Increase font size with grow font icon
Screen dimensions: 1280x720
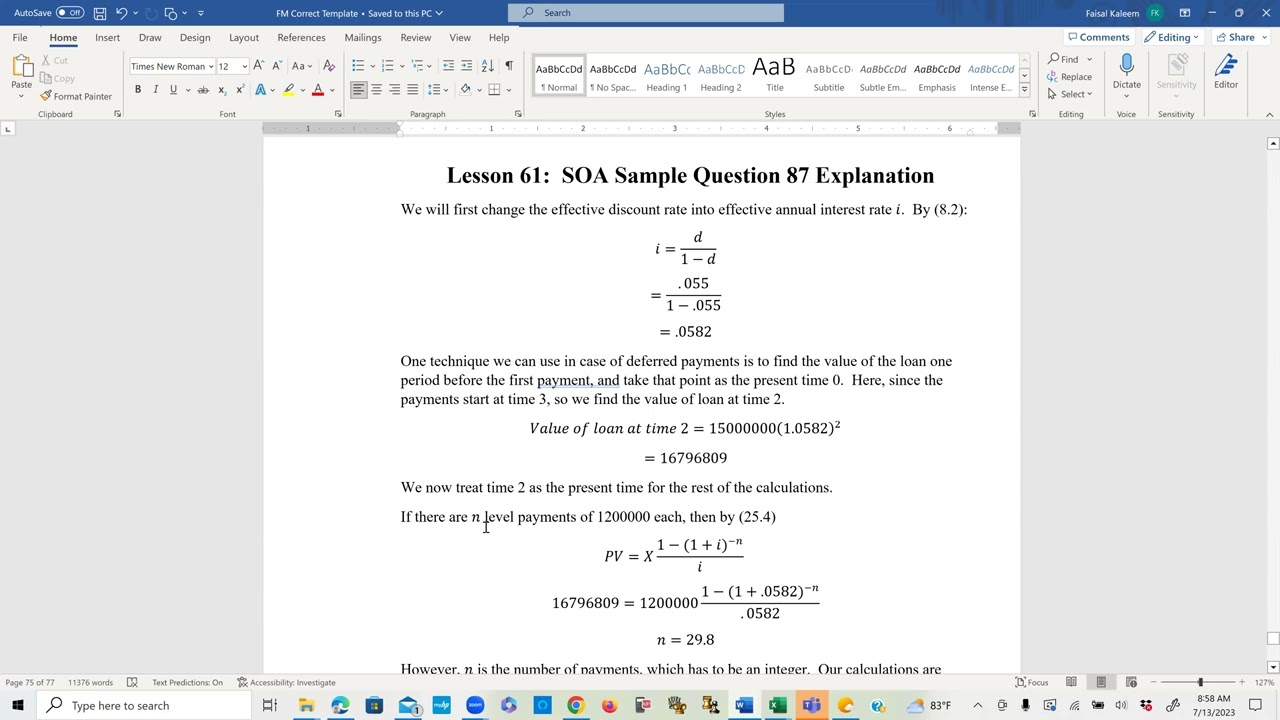(259, 66)
